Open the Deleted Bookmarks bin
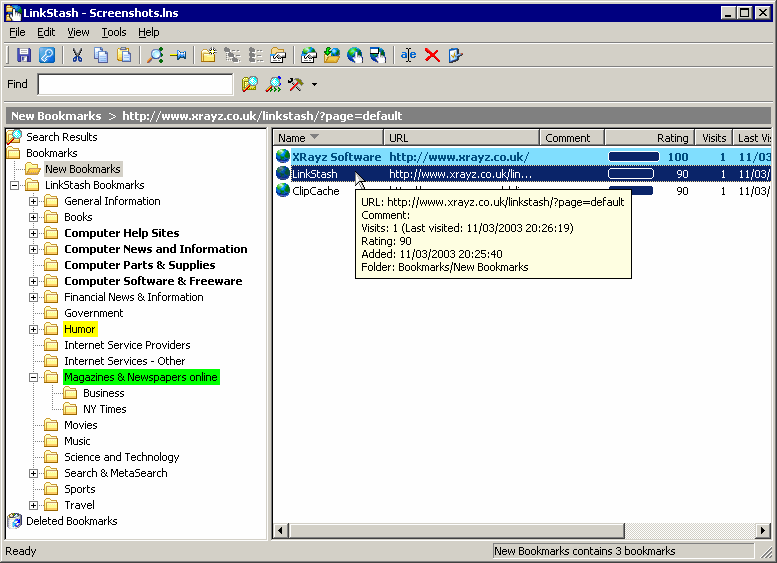This screenshot has height=563, width=777. tap(71, 521)
